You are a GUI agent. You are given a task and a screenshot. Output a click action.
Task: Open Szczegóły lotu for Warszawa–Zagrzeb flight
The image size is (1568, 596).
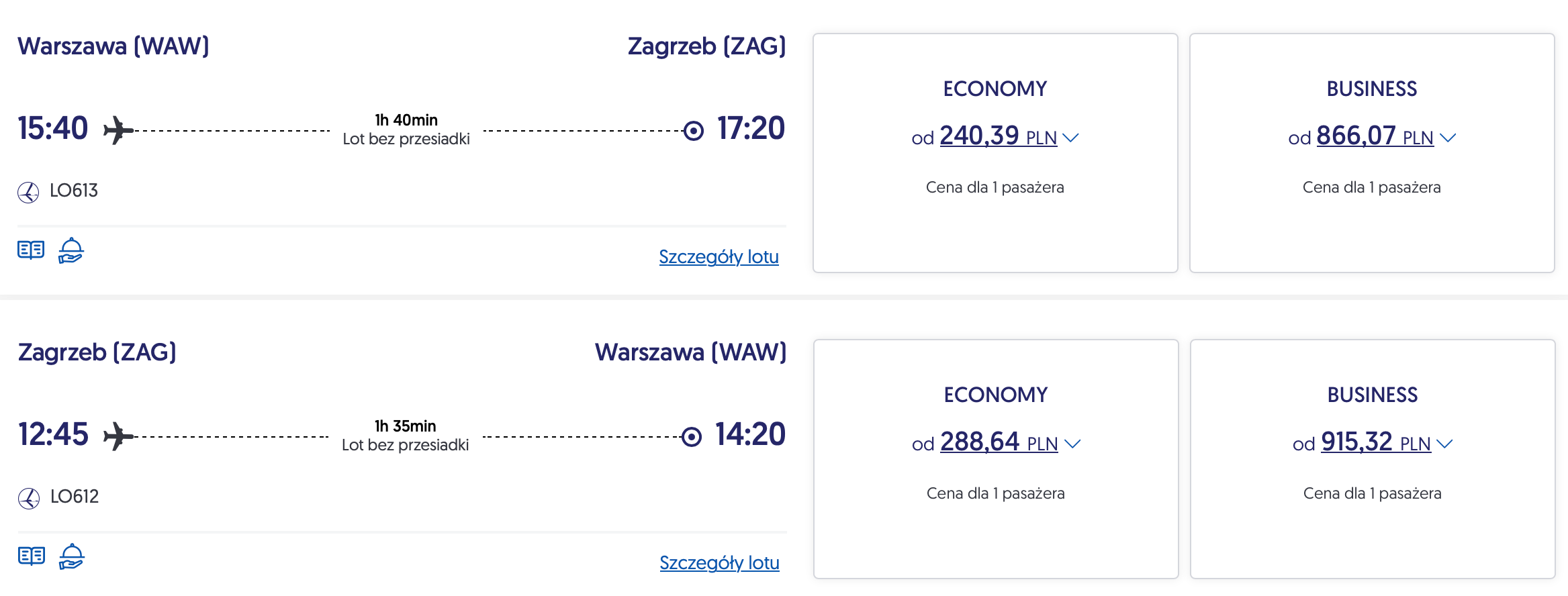coord(719,257)
